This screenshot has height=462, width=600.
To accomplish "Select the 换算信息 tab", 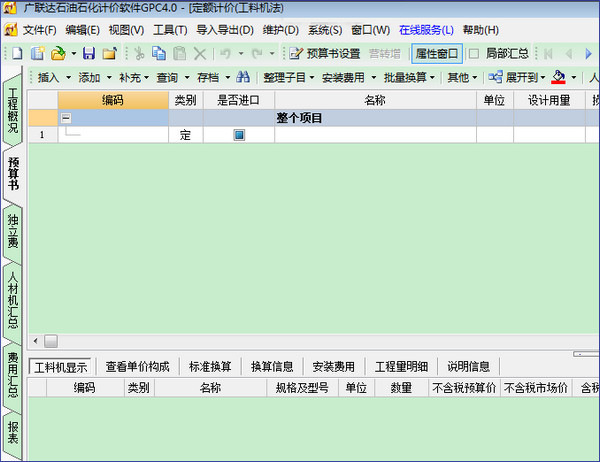I will 272,367.
